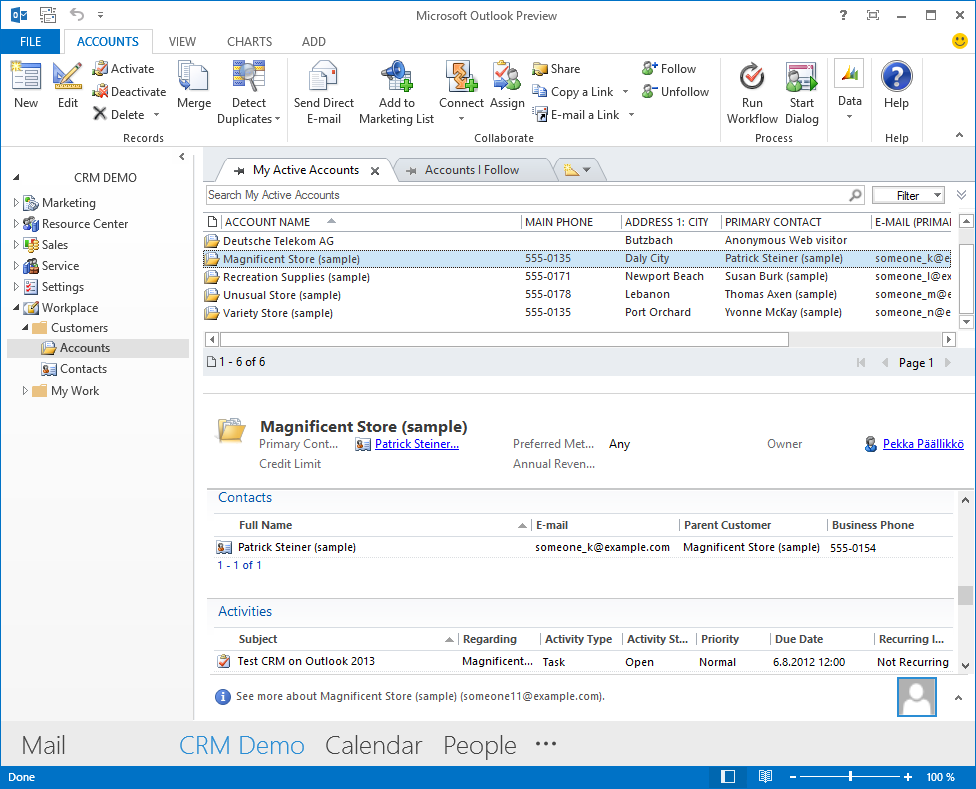This screenshot has height=789, width=976.
Task: Expand the Resource Center node
Action: tap(16, 223)
